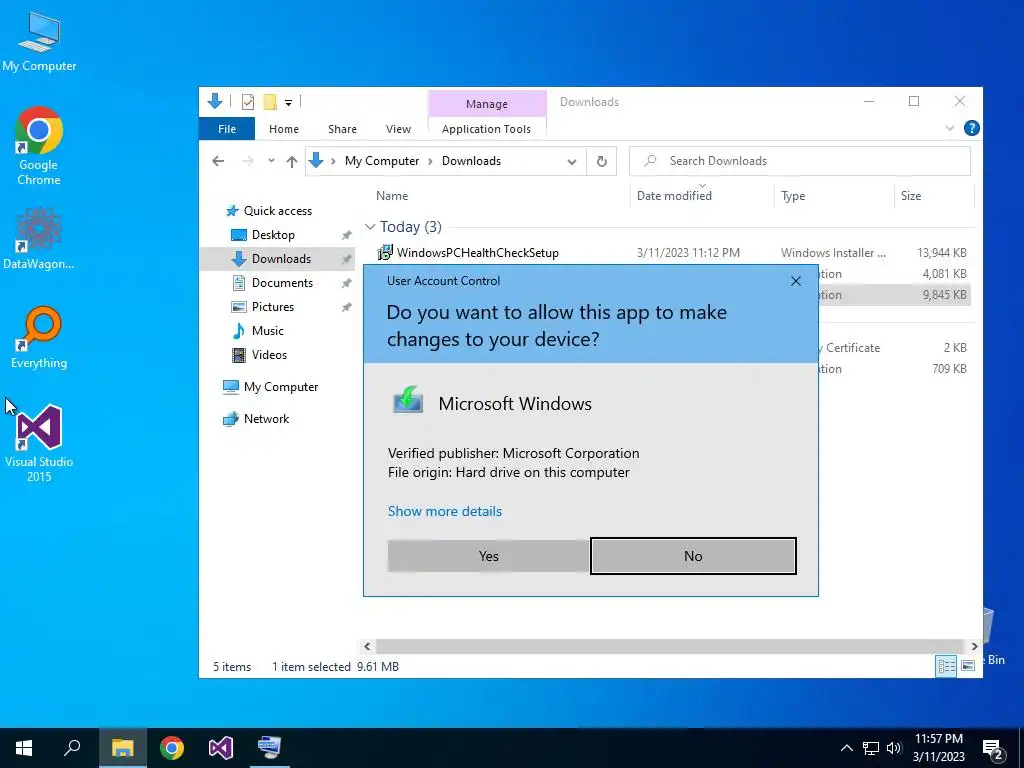Select the Manage contextual tab
This screenshot has width=1024, height=768.
pyautogui.click(x=487, y=104)
